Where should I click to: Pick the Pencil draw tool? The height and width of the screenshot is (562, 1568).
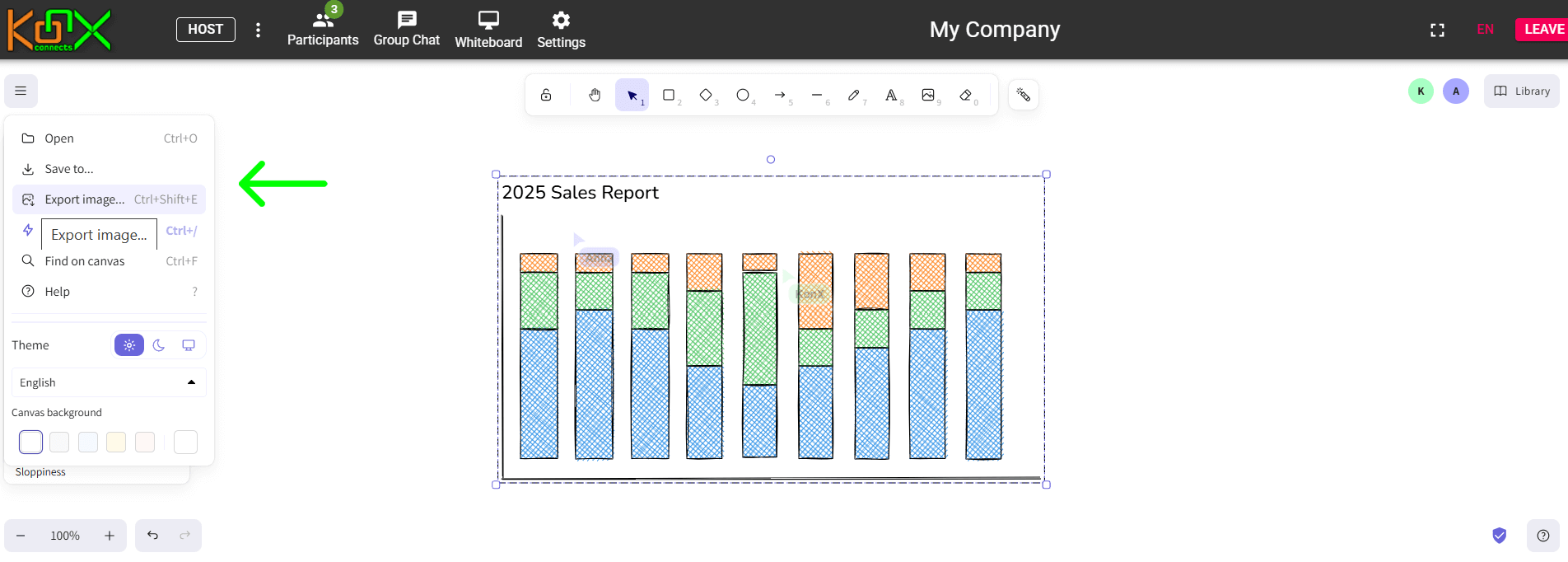click(854, 96)
